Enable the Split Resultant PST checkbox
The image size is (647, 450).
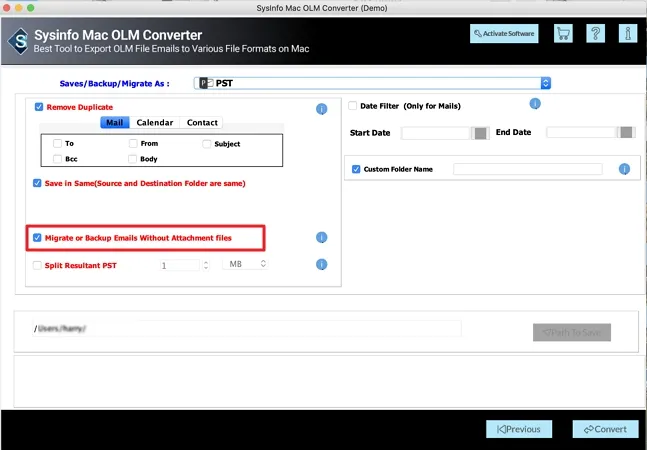37,265
